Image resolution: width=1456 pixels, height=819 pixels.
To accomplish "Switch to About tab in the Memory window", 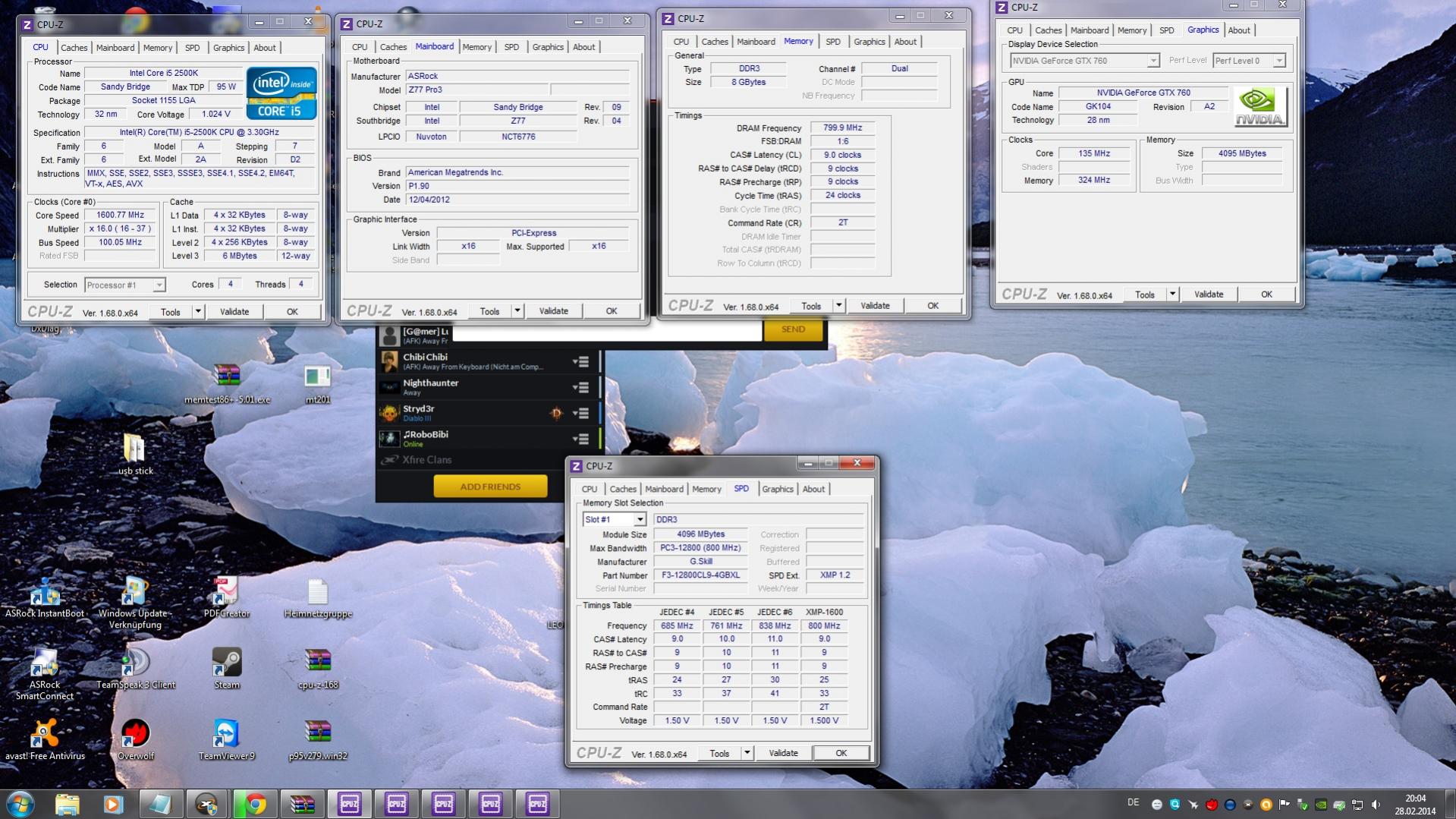I will 905,42.
